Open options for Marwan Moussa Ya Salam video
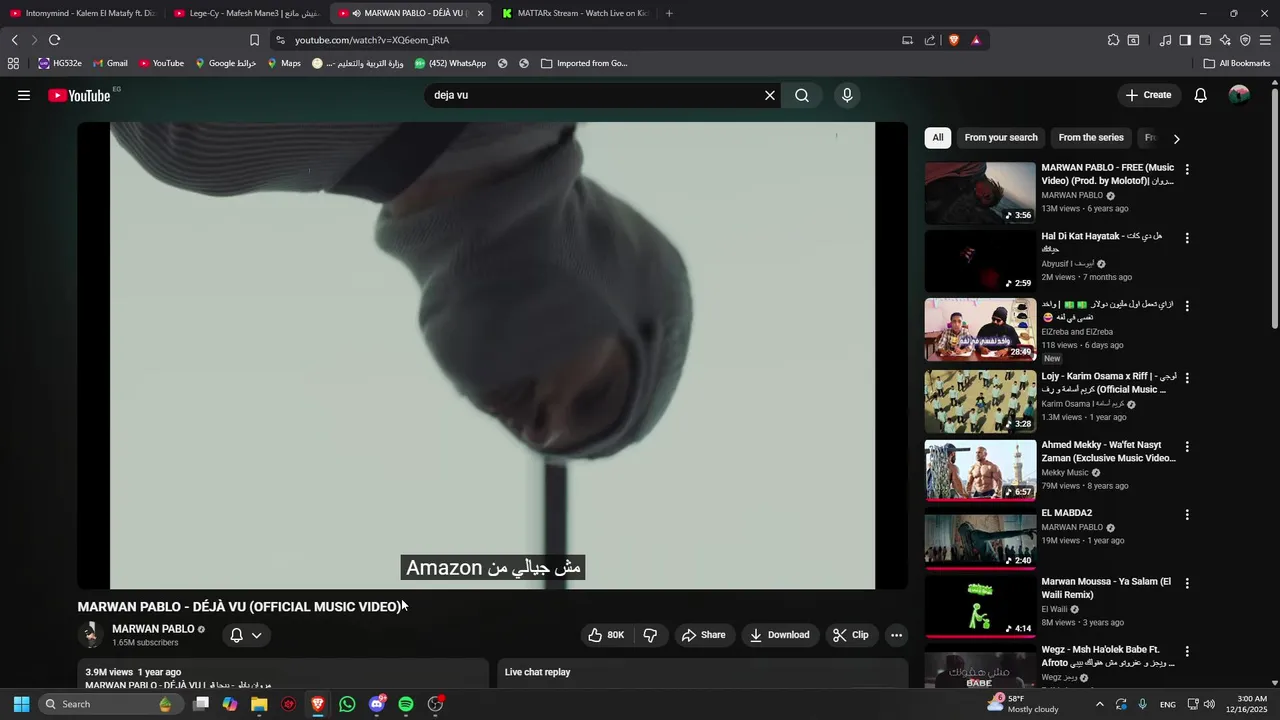Viewport: 1280px width, 720px height. click(x=1187, y=583)
